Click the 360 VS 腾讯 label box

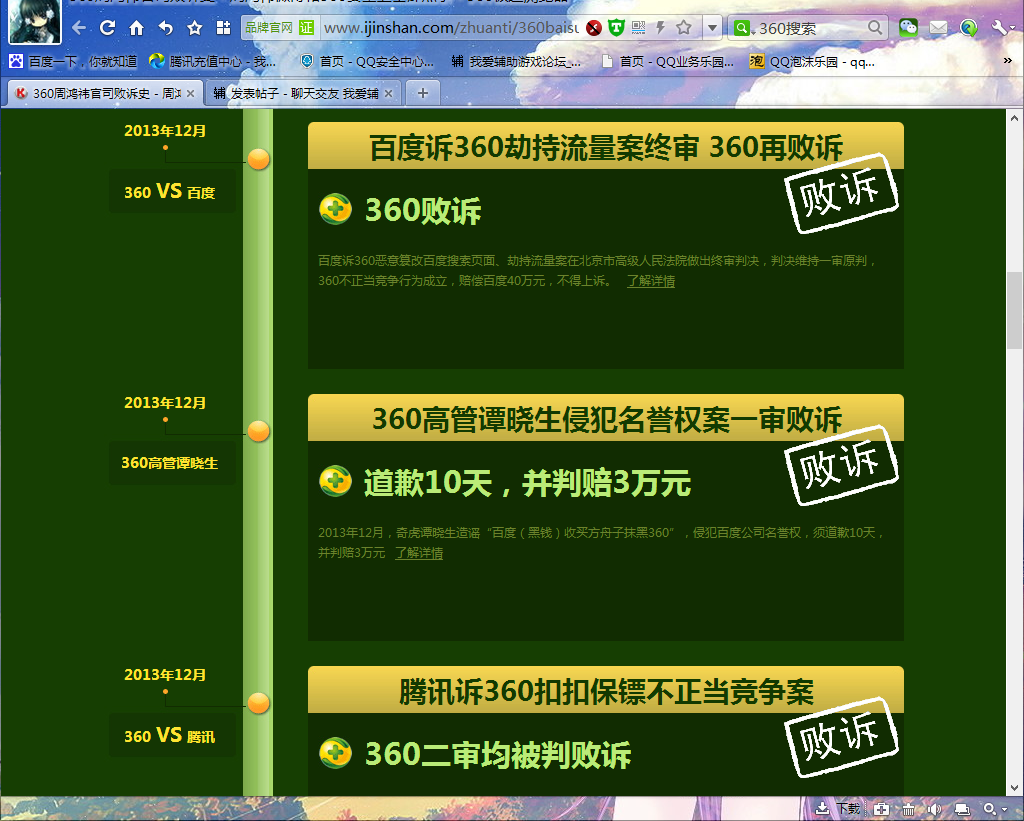tap(172, 735)
